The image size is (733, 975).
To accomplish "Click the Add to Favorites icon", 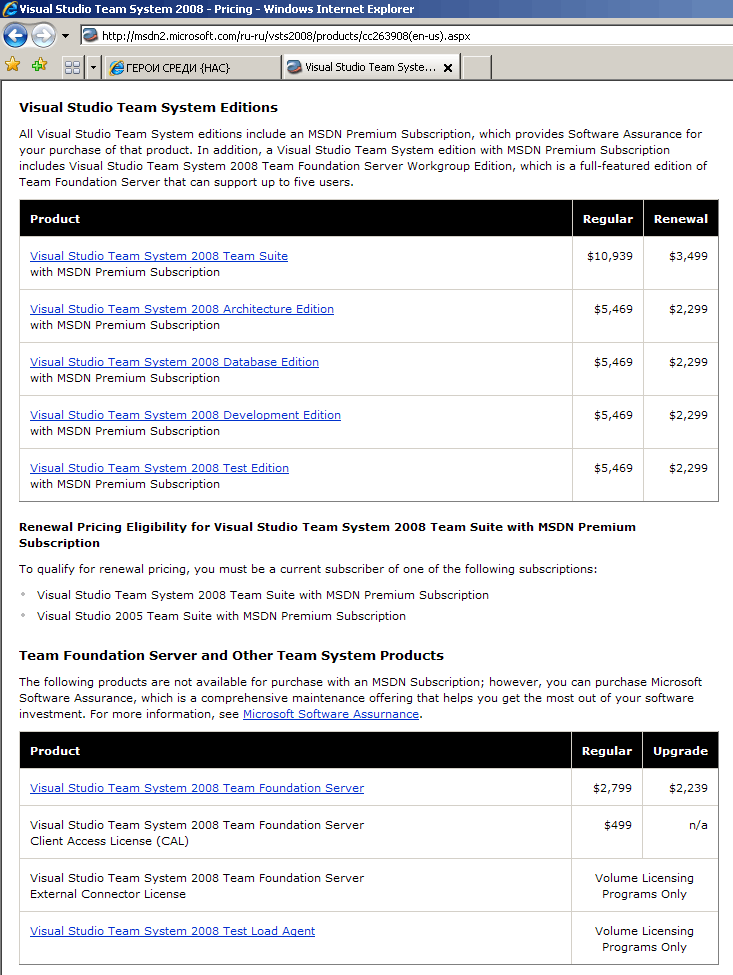I will [x=39, y=66].
